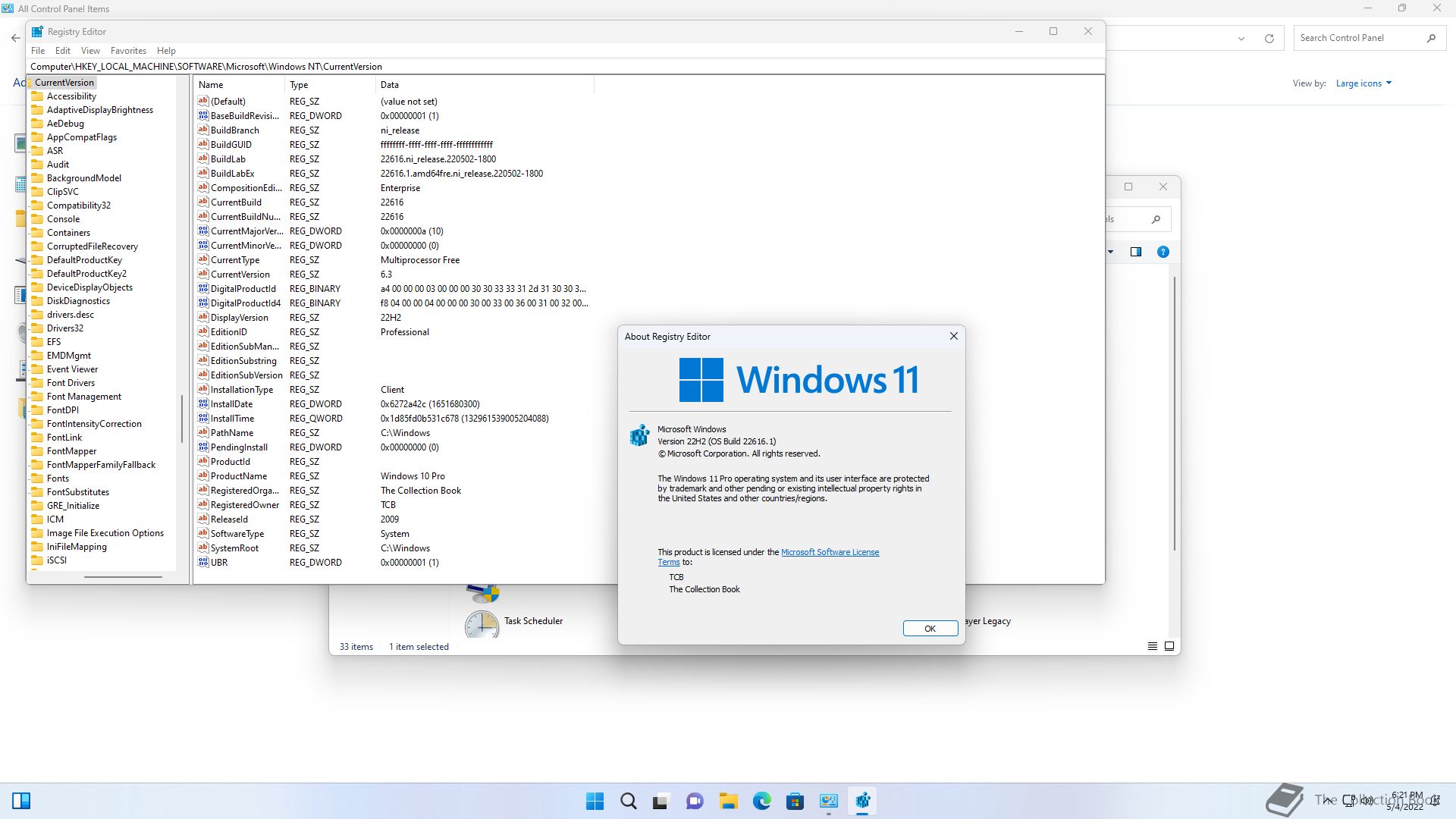Screen dimensions: 1456x819
Task: Click the Accessibility folder icon
Action: point(37,96)
